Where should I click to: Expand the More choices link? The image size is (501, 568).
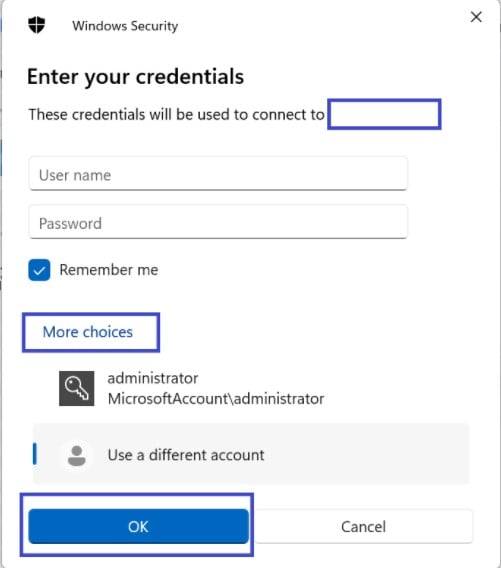[x=88, y=332]
